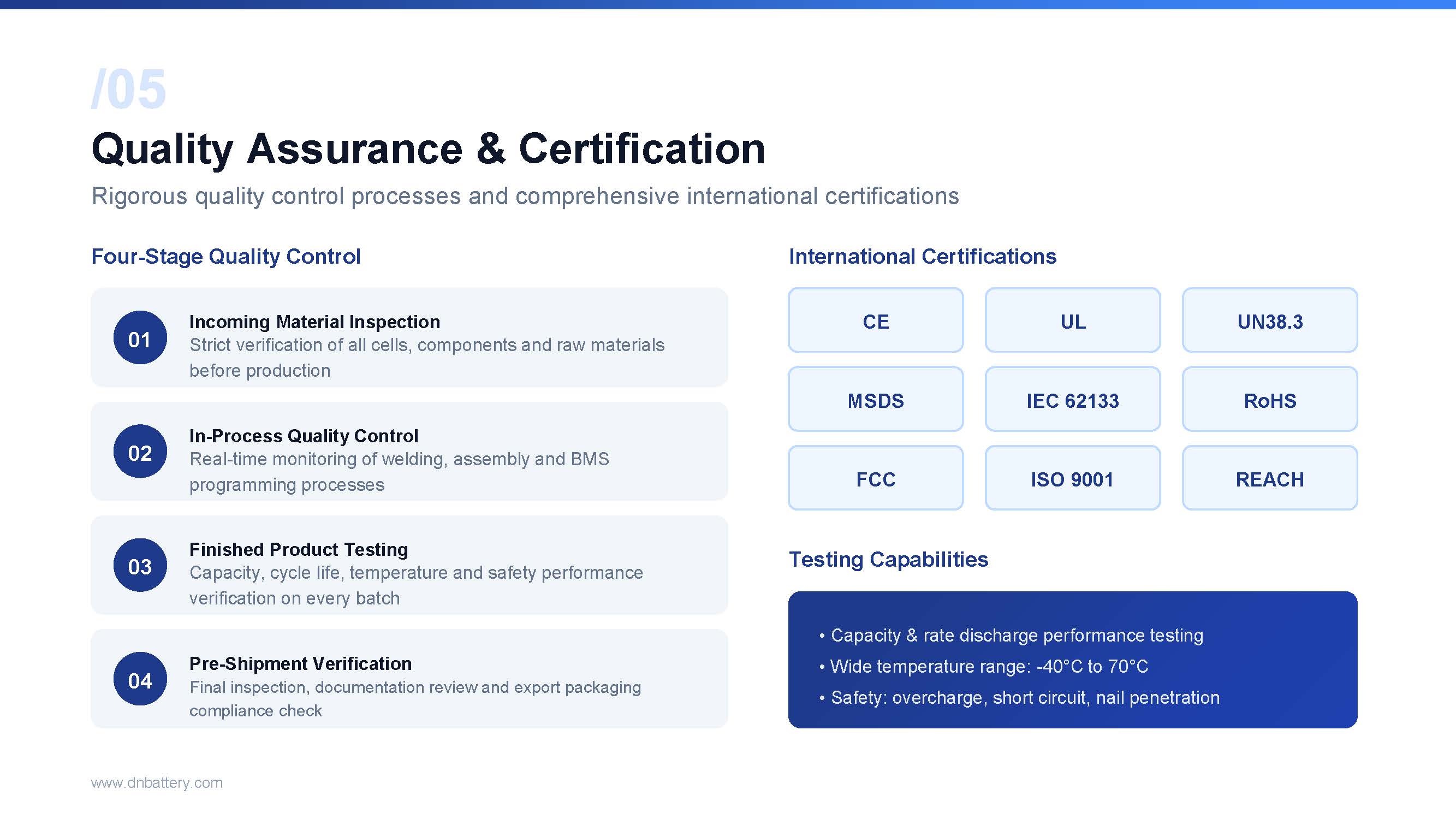Open the www.dnbattery.com footer link
This screenshot has width=1456, height=819.
pyautogui.click(x=157, y=783)
